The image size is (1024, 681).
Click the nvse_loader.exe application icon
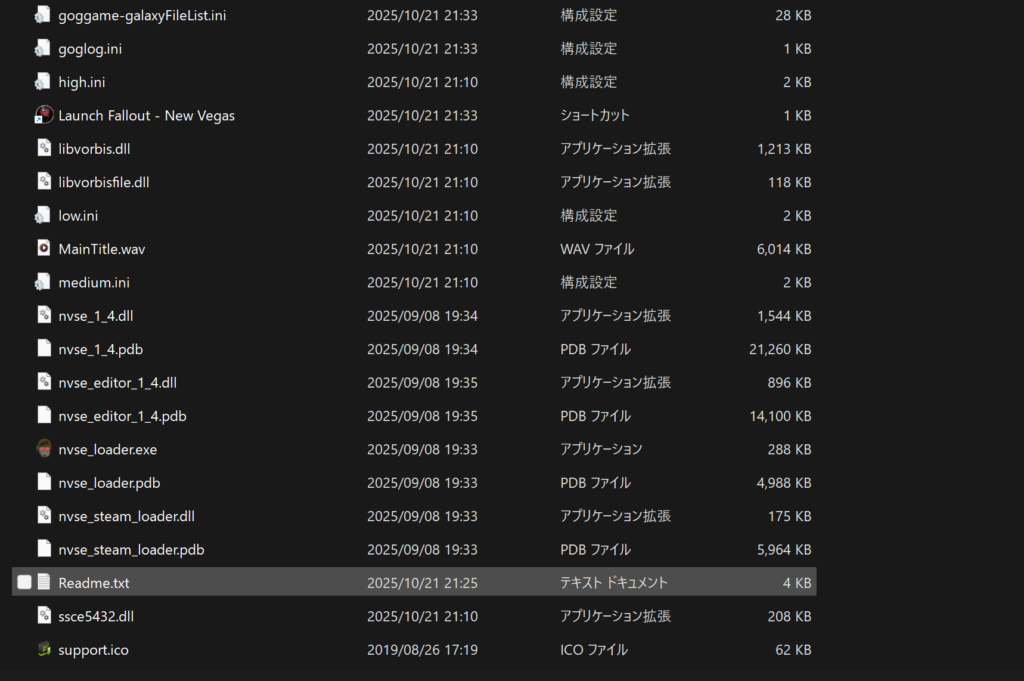pyautogui.click(x=43, y=449)
